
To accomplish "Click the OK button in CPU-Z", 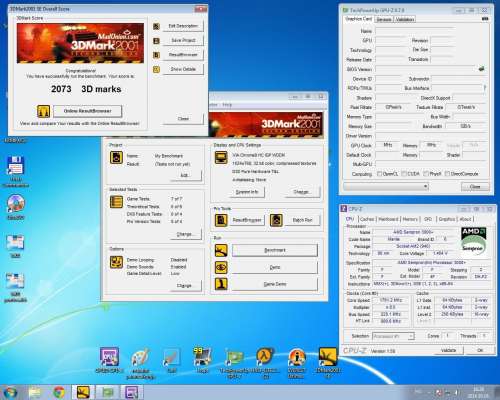I will pyautogui.click(x=480, y=350).
